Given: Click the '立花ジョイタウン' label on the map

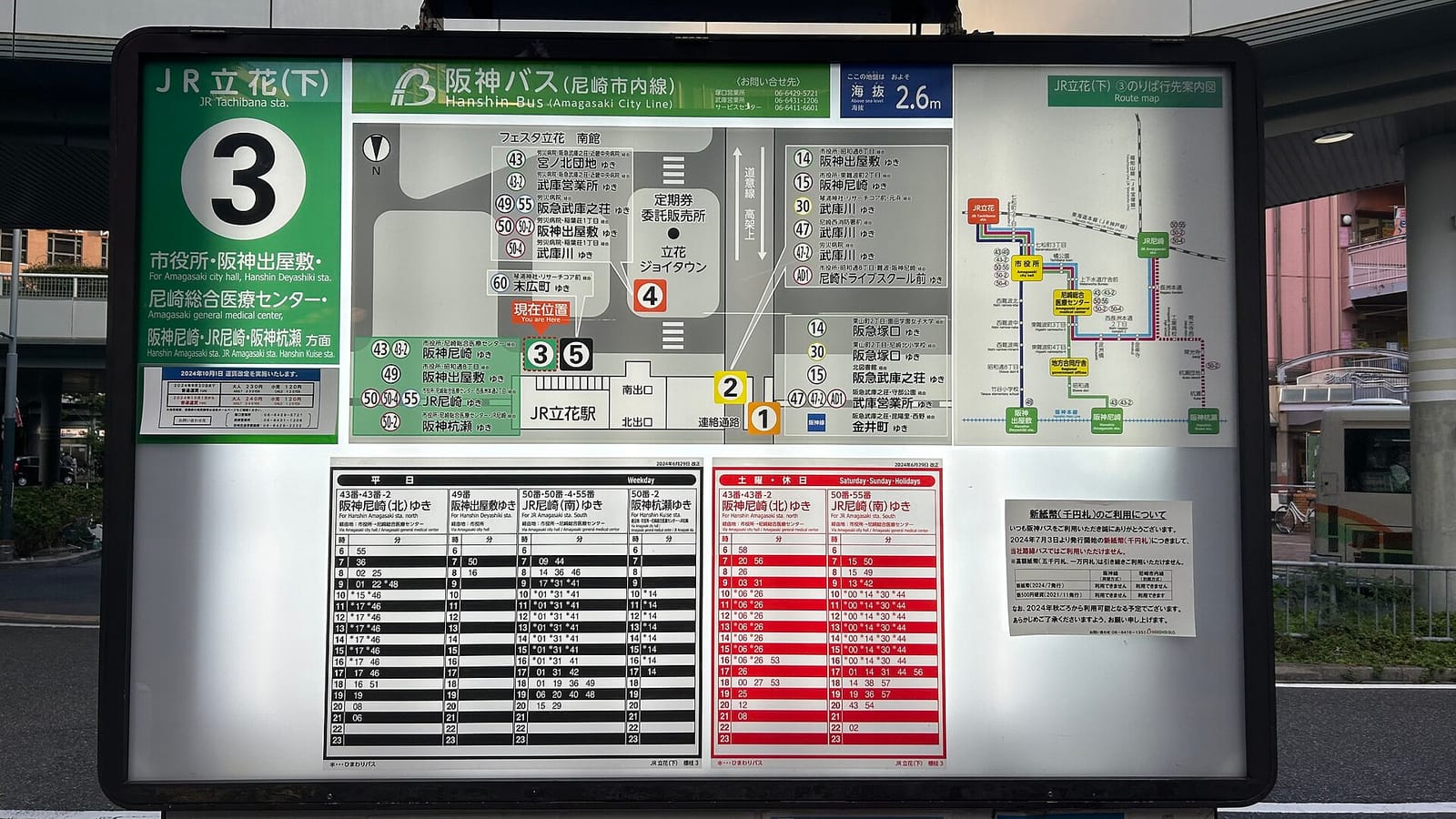Looking at the screenshot, I should click(673, 259).
